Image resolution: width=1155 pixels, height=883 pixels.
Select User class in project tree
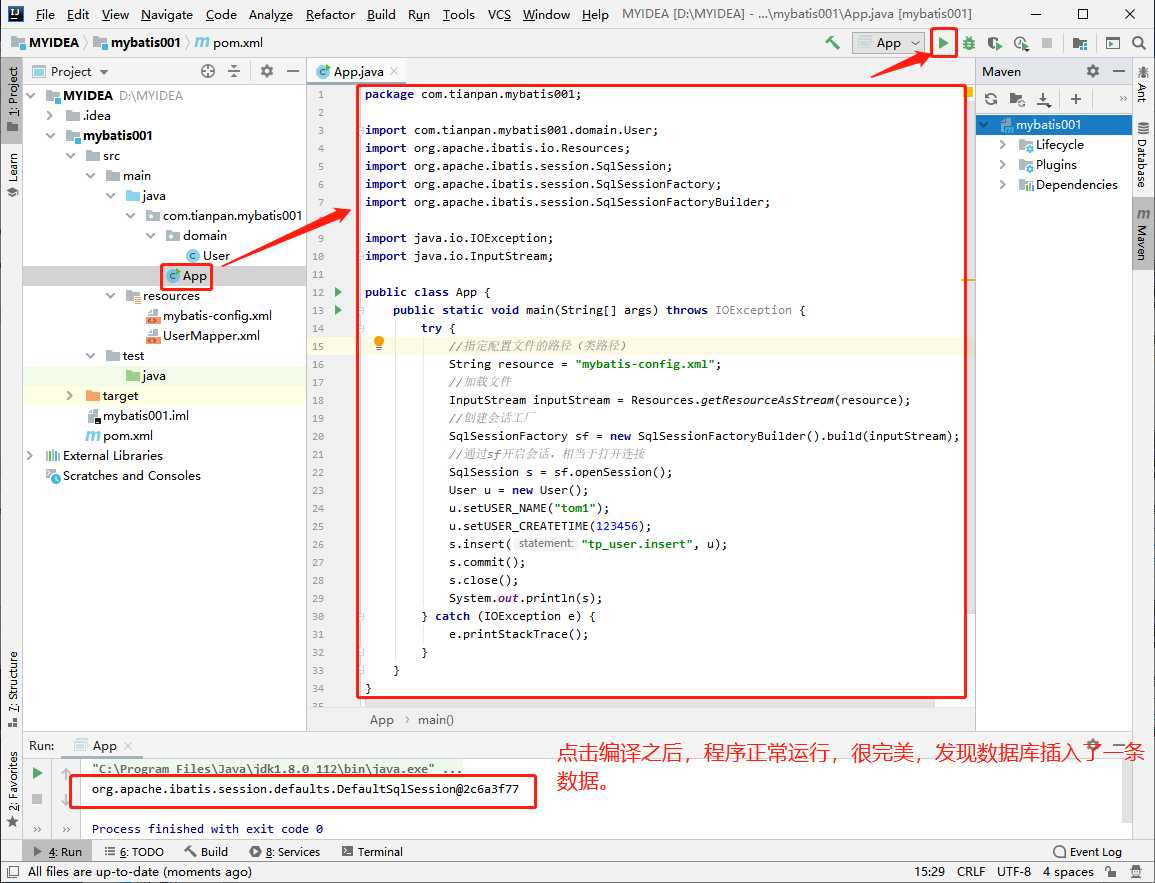point(208,256)
